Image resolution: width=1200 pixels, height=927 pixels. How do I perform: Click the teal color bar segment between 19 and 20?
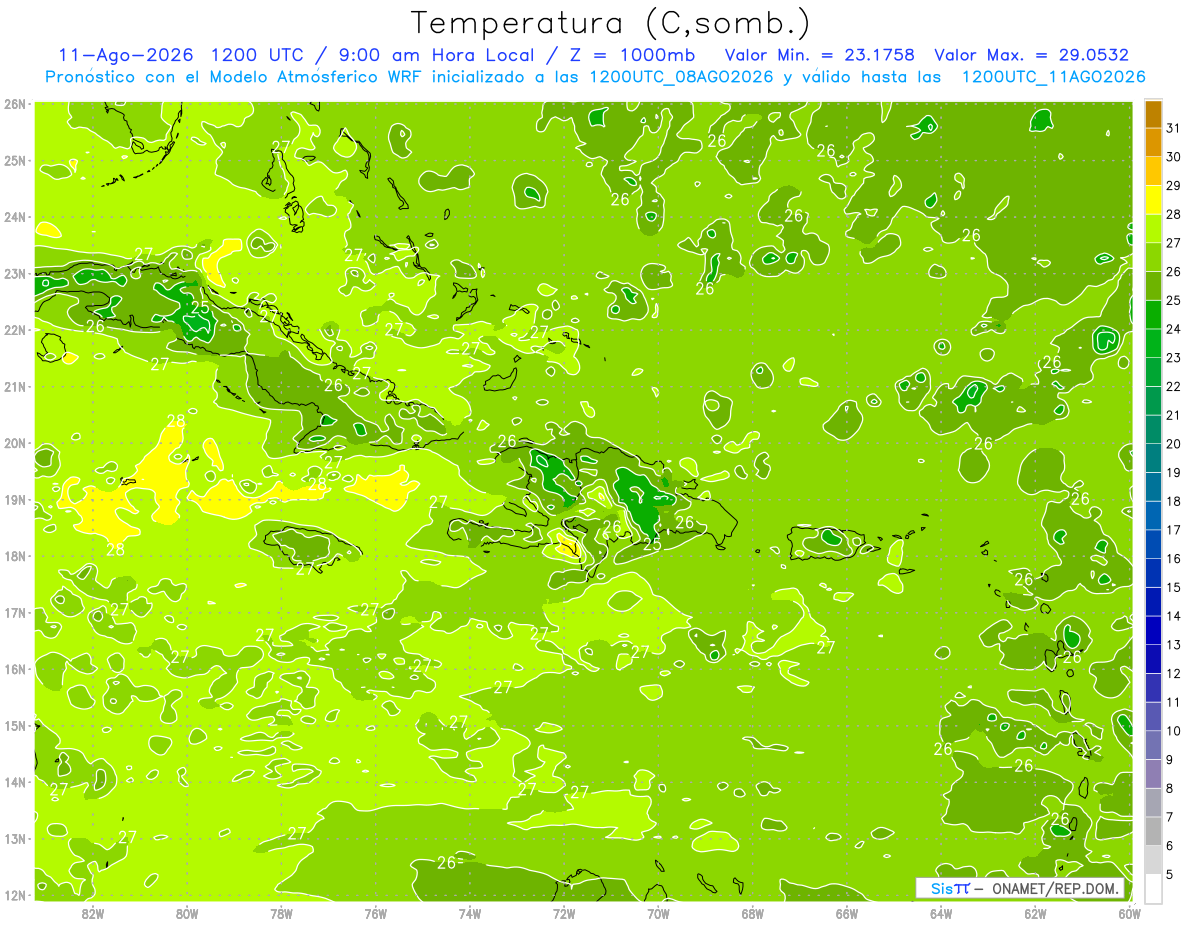[1153, 458]
